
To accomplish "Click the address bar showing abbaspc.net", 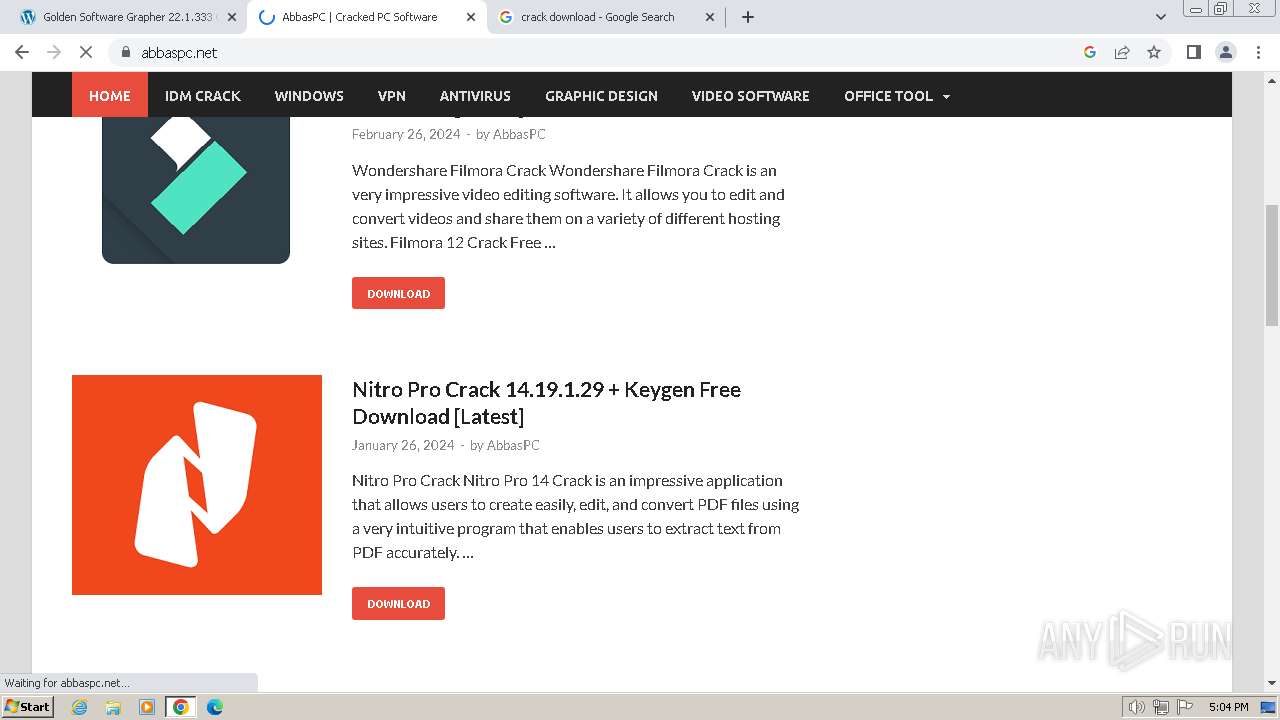I will click(x=600, y=52).
